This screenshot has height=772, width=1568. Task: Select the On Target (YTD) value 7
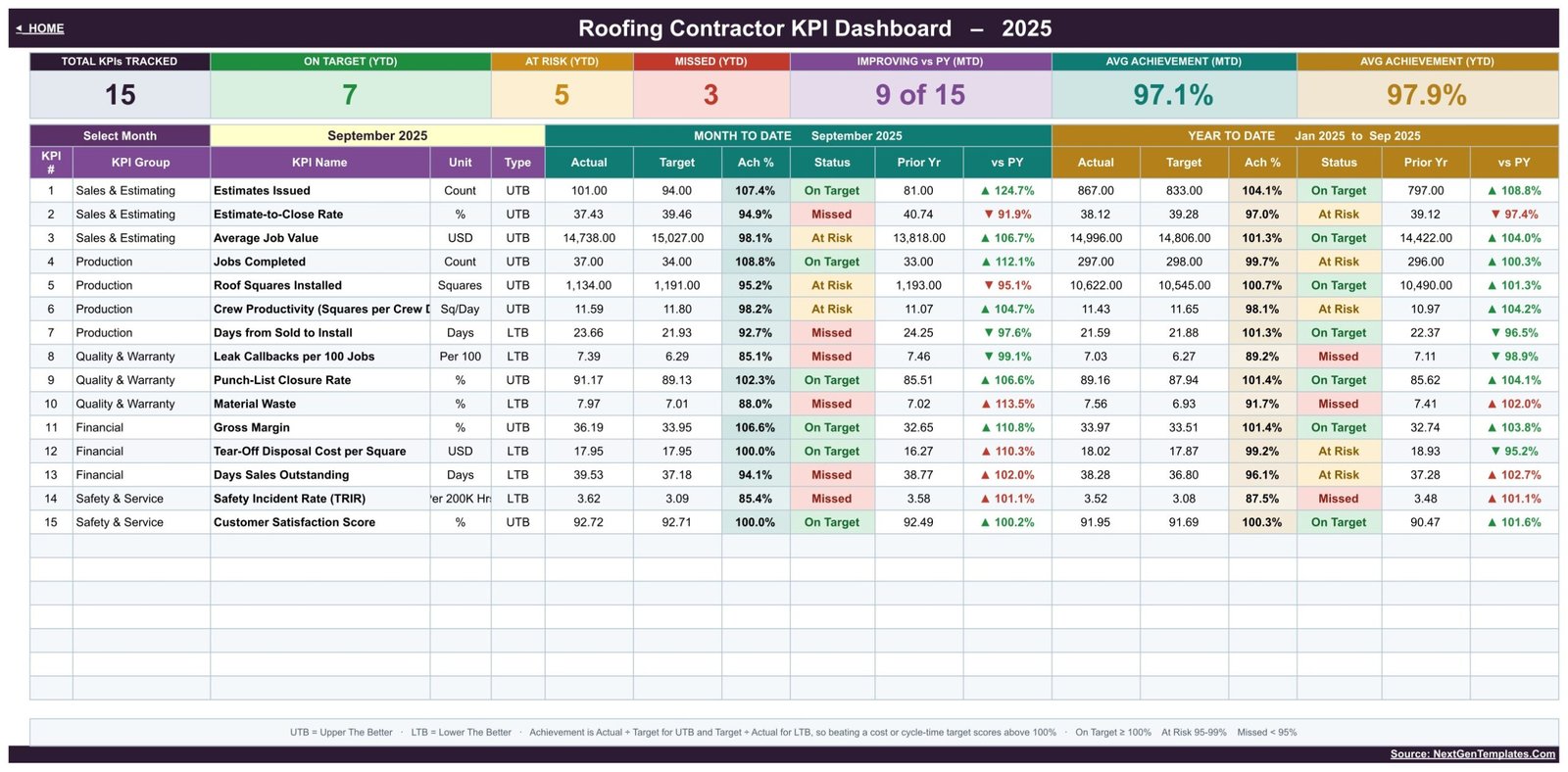coord(350,95)
